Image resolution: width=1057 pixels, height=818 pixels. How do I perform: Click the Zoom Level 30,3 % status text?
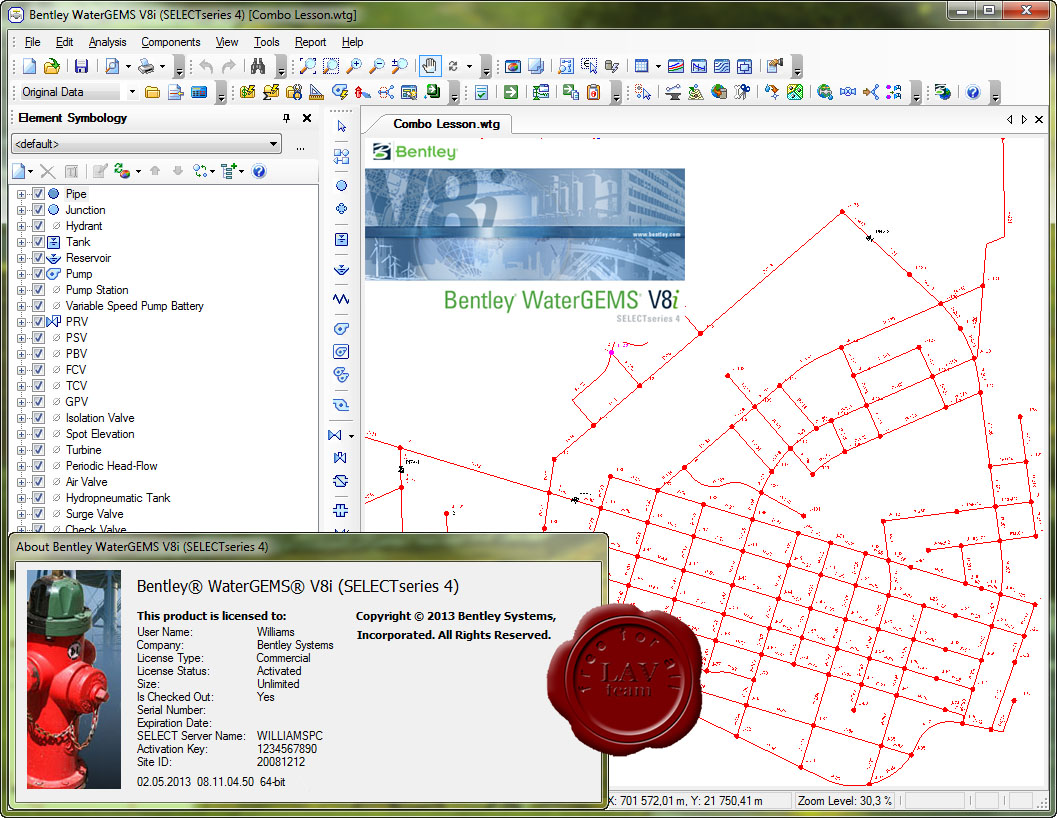(x=845, y=800)
